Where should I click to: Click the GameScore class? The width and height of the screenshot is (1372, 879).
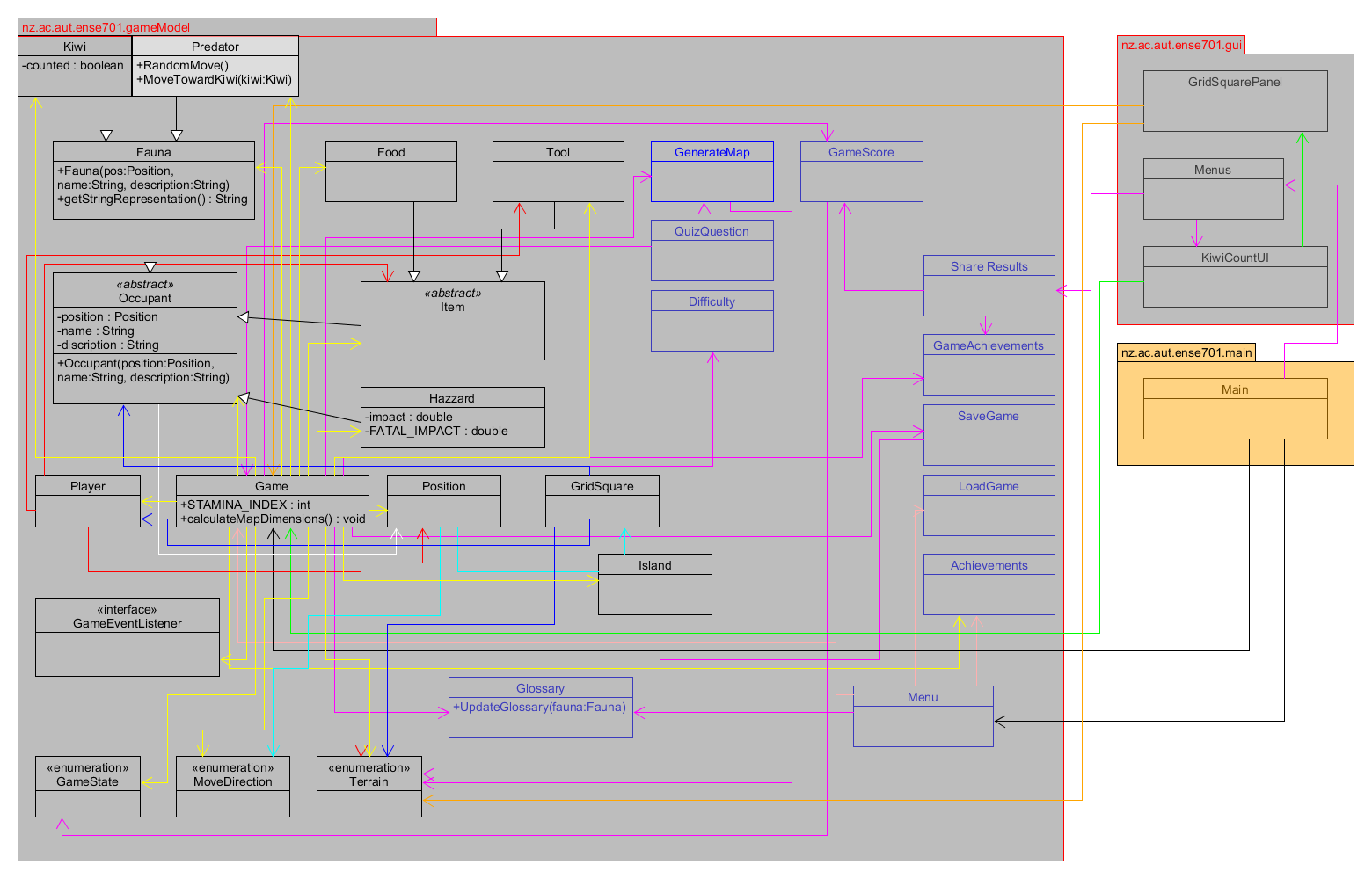click(862, 171)
